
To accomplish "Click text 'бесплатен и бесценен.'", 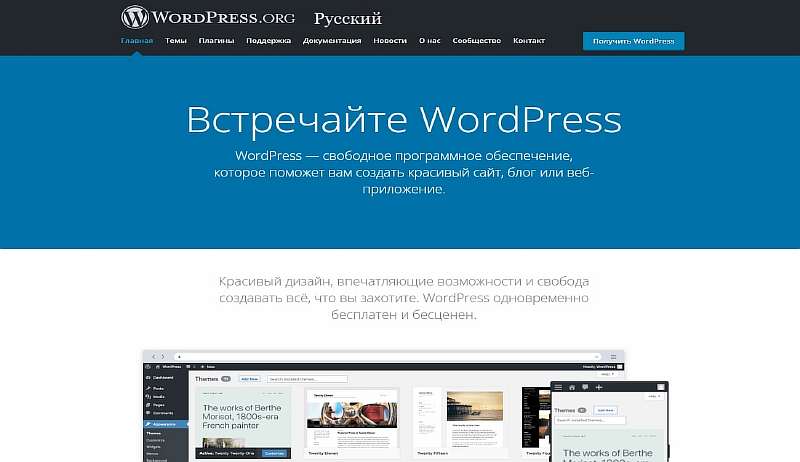I will [404, 315].
